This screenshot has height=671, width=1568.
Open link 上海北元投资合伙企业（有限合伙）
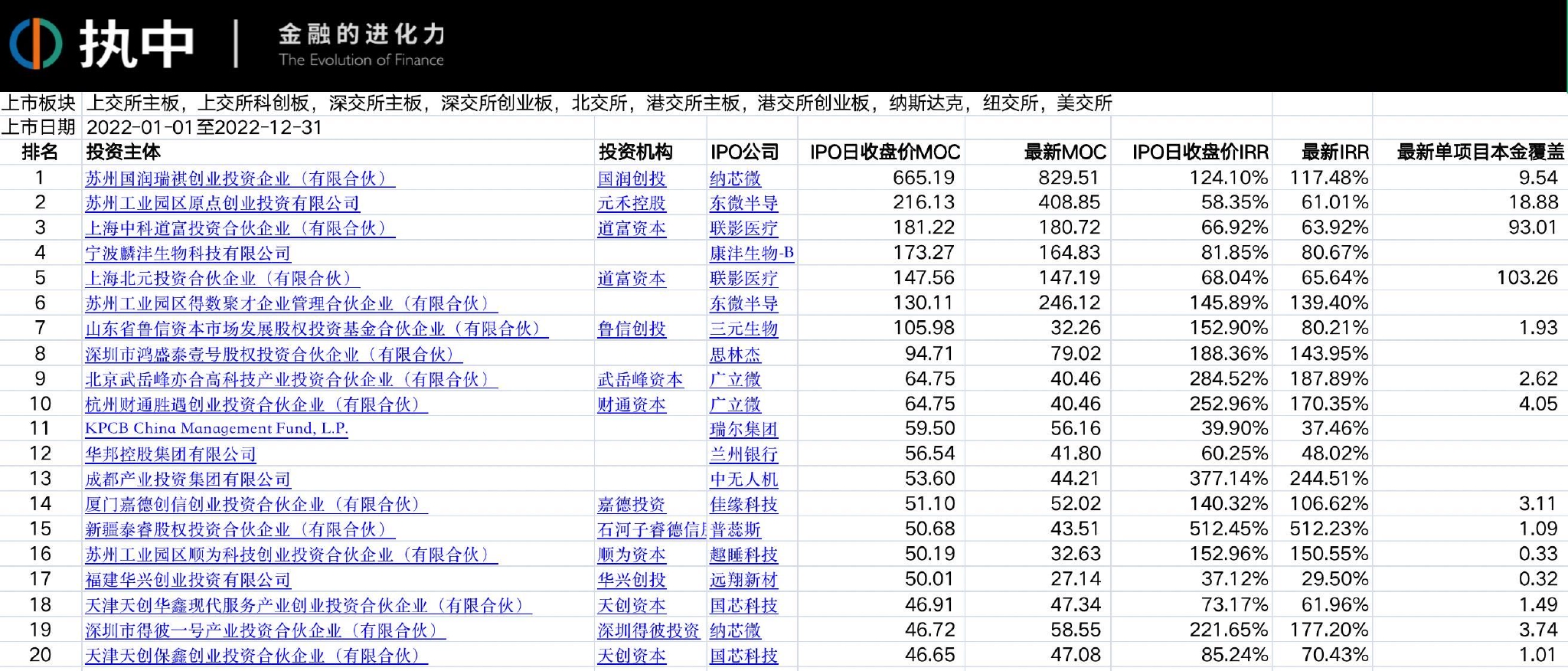coord(222,279)
